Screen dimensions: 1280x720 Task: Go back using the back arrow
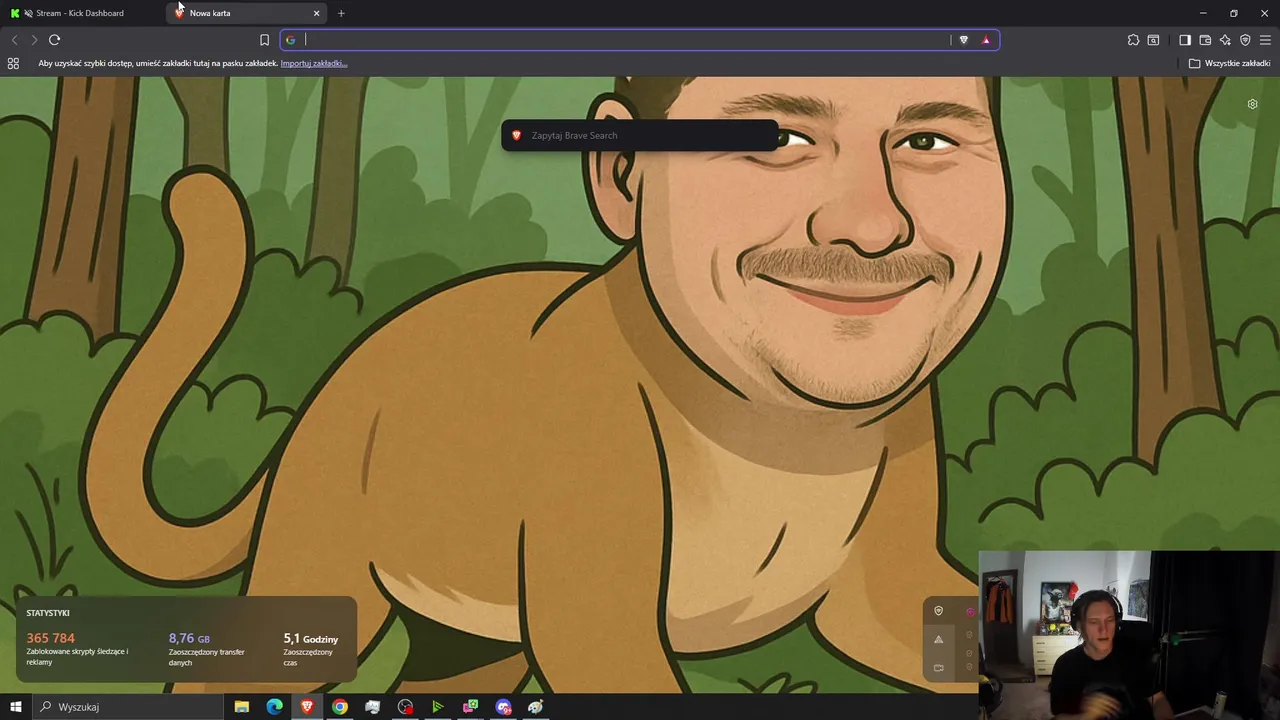14,40
